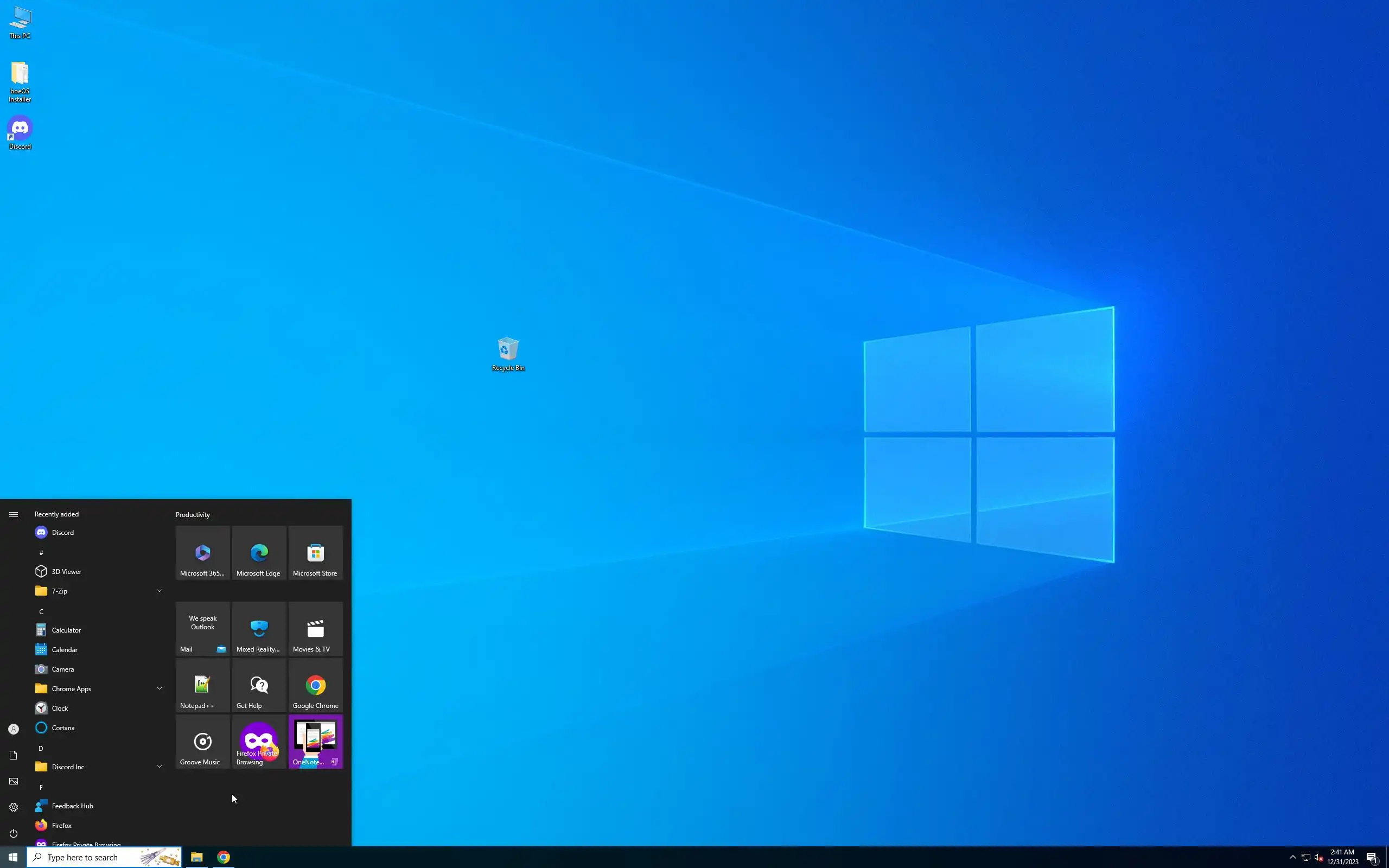Open Calculator from the app list
The width and height of the screenshot is (1389, 868).
pyautogui.click(x=66, y=630)
